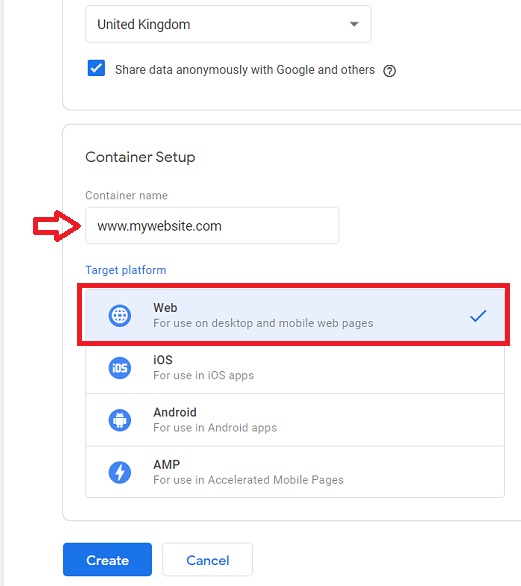Click the Cancel button
The height and width of the screenshot is (586, 521).
(207, 559)
